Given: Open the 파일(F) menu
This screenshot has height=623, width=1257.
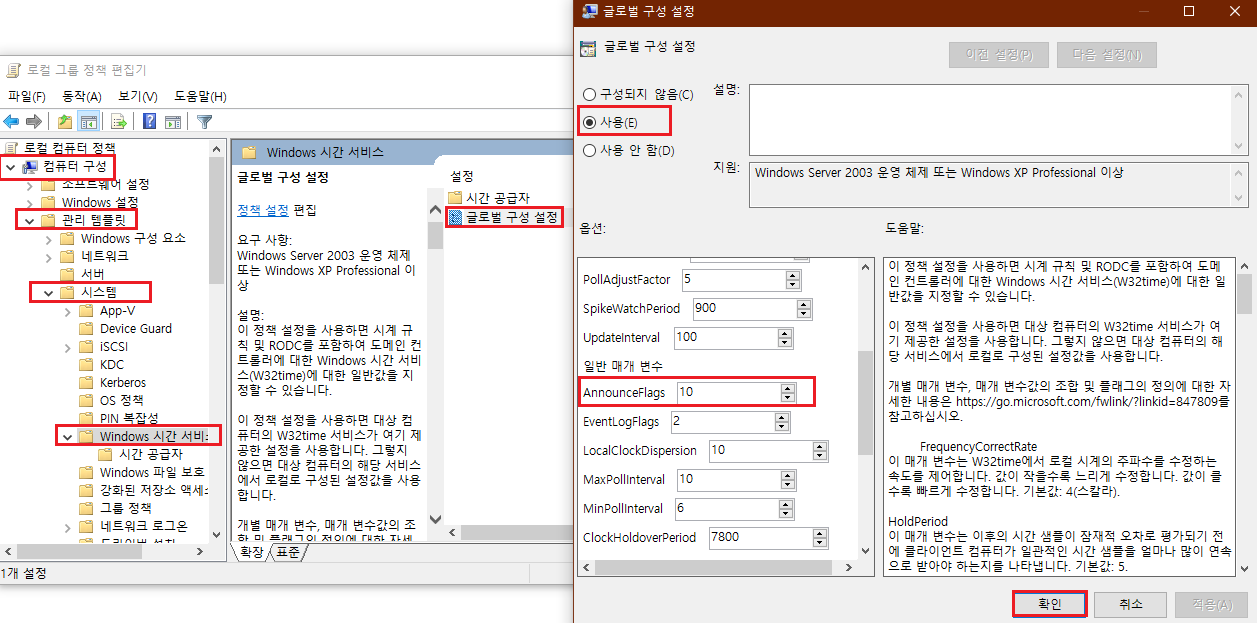Looking at the screenshot, I should coord(27,96).
